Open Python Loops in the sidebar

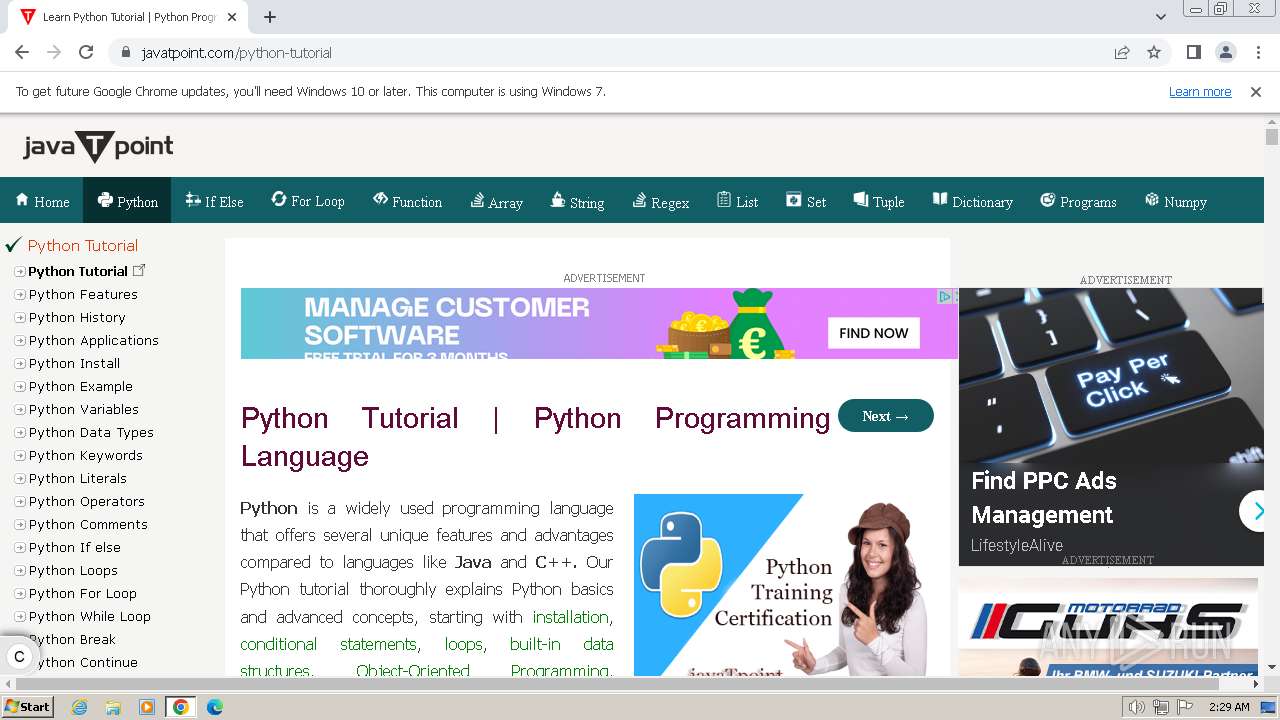click(73, 570)
